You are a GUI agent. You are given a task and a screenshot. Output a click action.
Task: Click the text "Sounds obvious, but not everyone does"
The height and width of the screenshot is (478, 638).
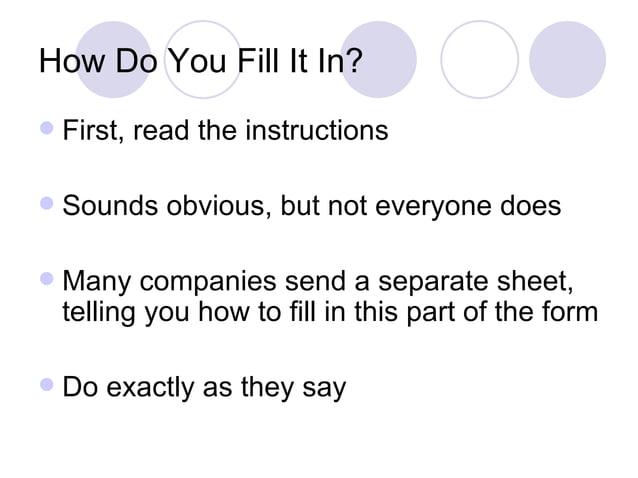tap(312, 206)
